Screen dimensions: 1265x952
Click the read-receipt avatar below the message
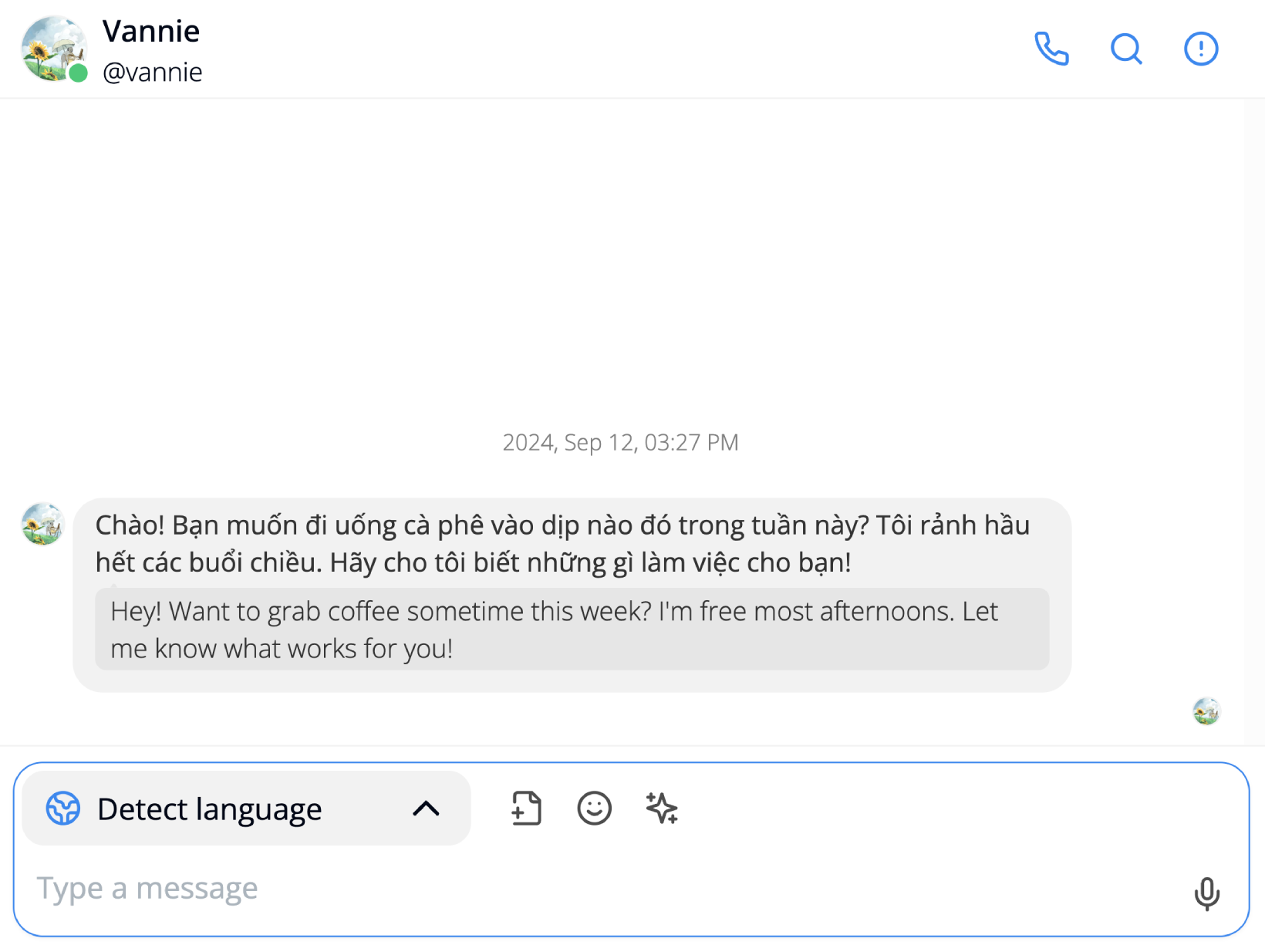point(1206,711)
